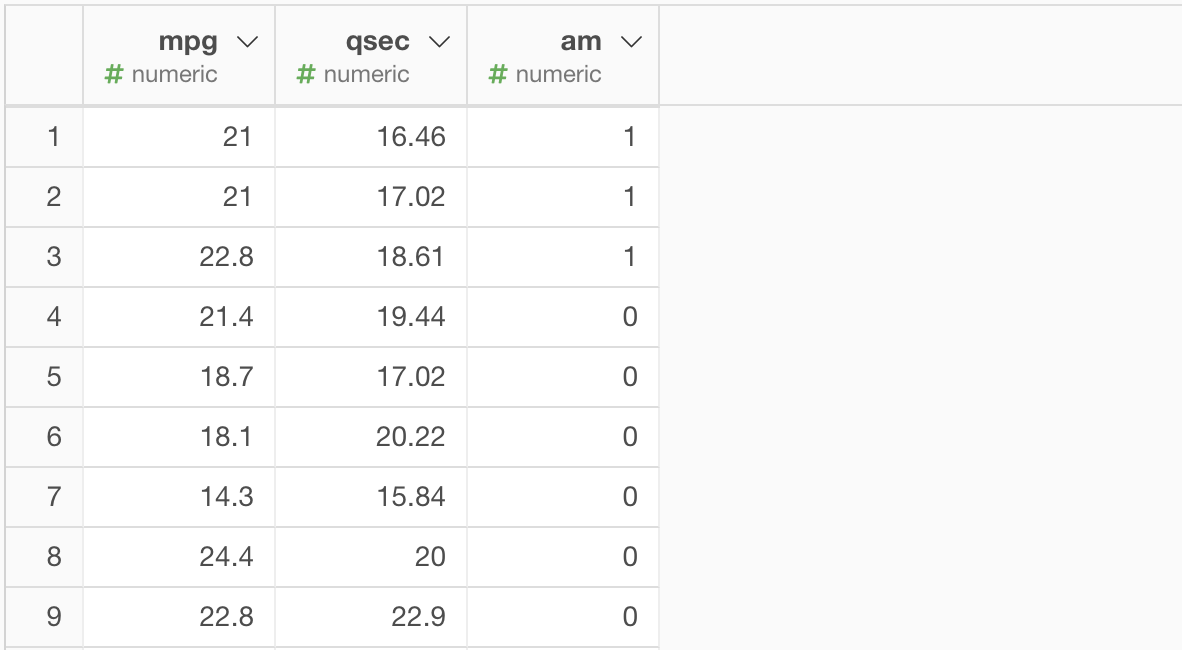Click the mpg cell showing 14.3
Viewport: 1182px width, 650px height.
point(226,497)
